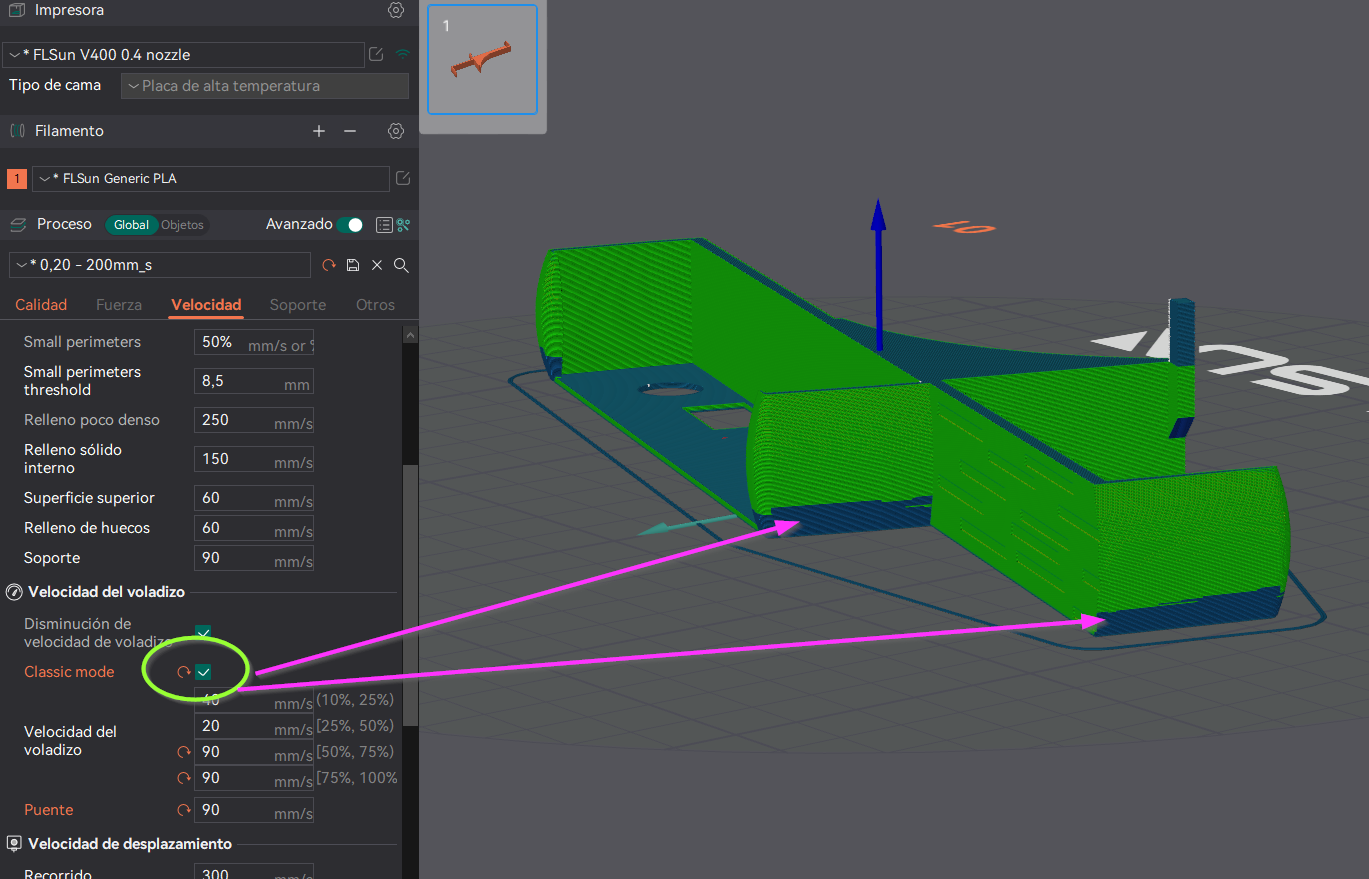
Task: Select the Objetos mode button
Action: pyautogui.click(x=186, y=225)
